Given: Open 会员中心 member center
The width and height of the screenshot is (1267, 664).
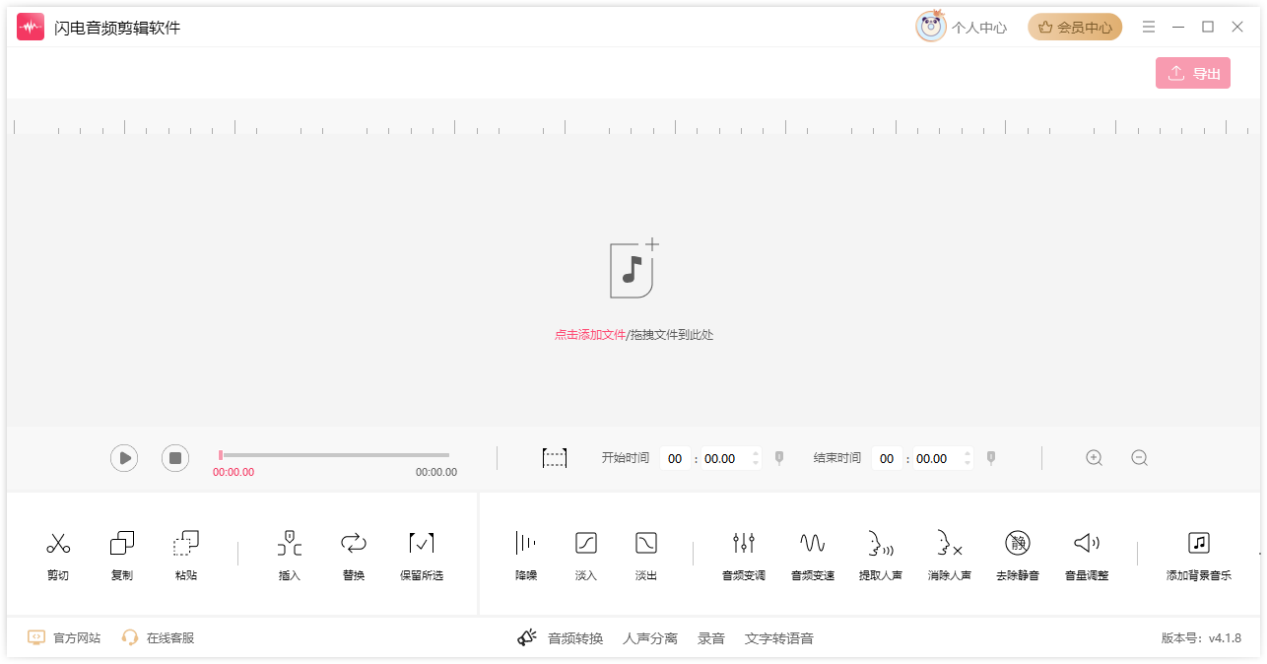Looking at the screenshot, I should click(x=1075, y=27).
